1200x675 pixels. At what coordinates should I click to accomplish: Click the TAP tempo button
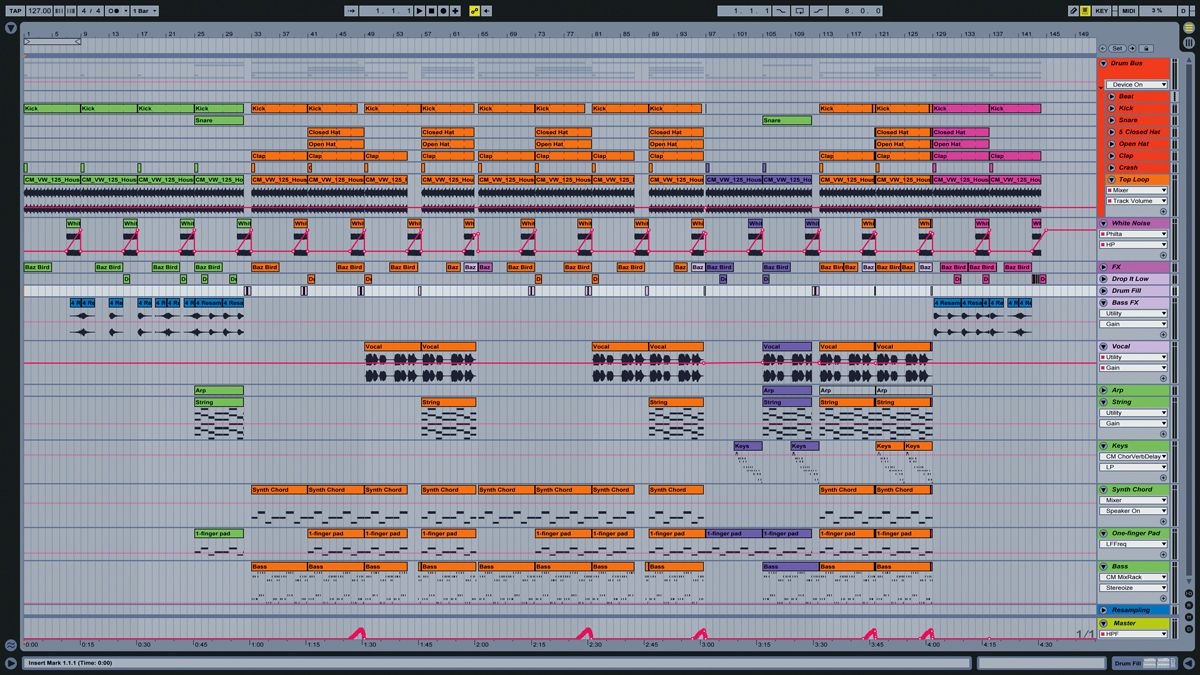click(16, 9)
